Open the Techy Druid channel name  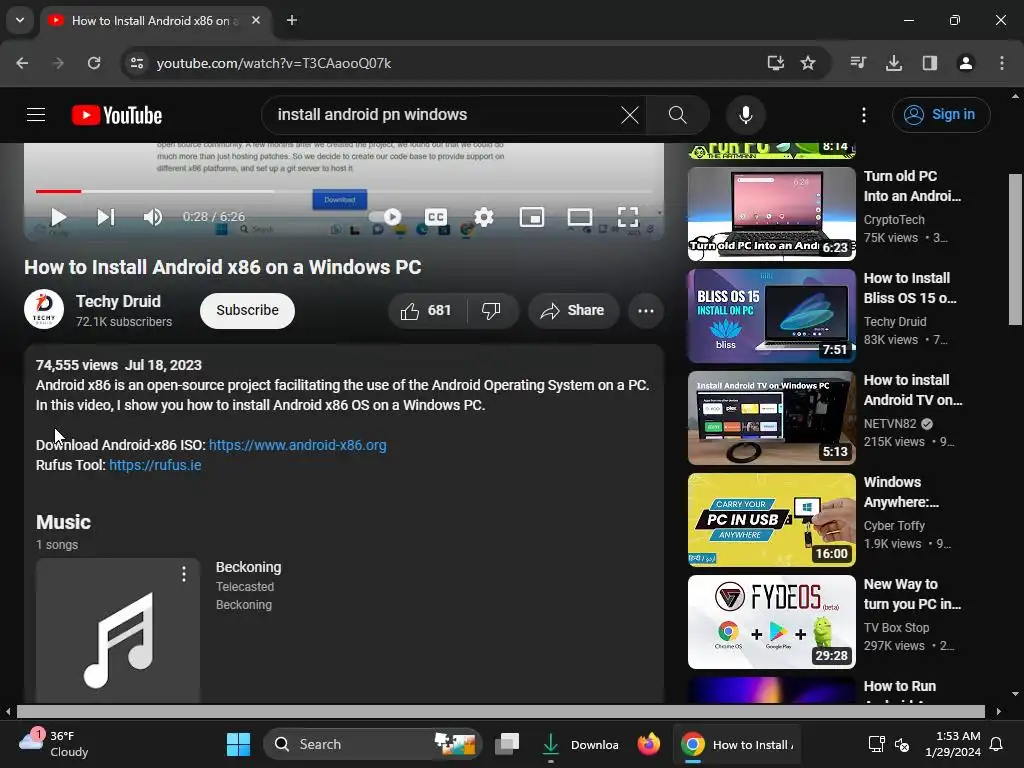[118, 301]
